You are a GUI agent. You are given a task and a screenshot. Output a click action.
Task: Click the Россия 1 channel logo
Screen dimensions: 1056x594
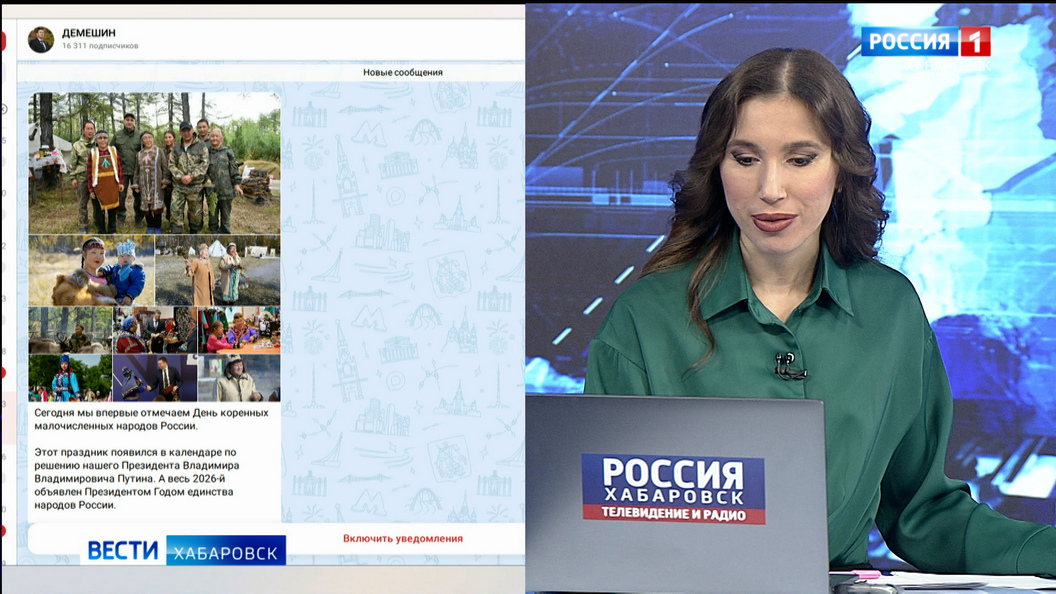(925, 41)
